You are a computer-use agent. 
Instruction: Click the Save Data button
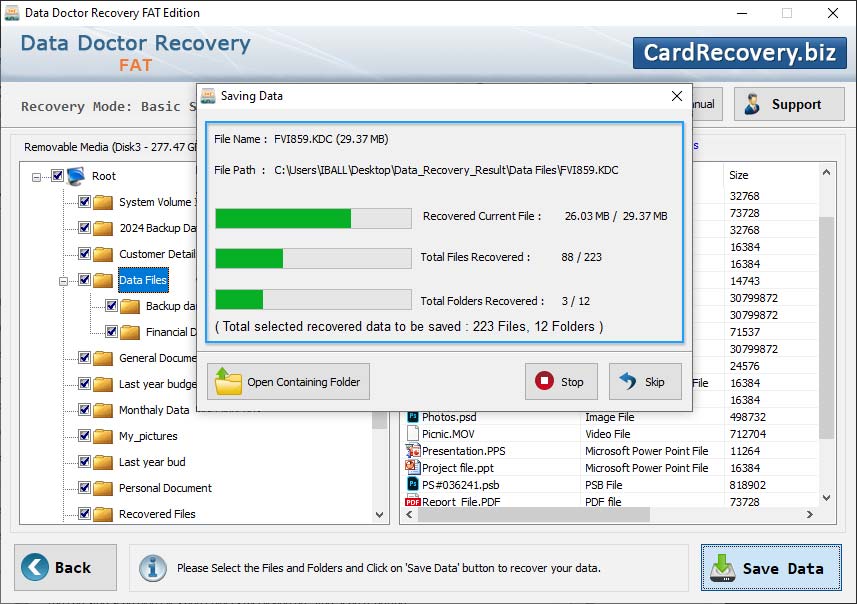coord(771,567)
